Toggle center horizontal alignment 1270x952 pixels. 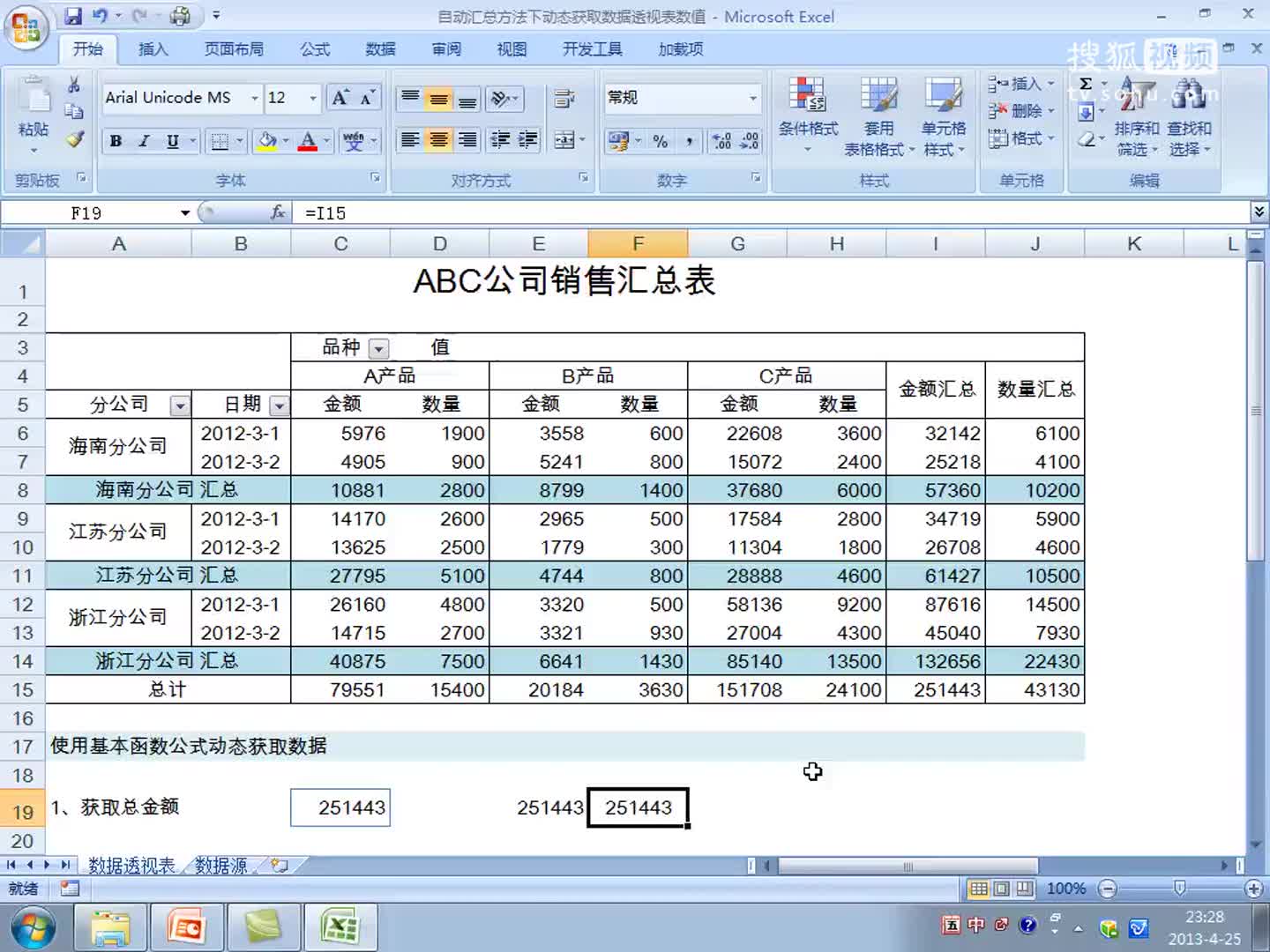438,140
